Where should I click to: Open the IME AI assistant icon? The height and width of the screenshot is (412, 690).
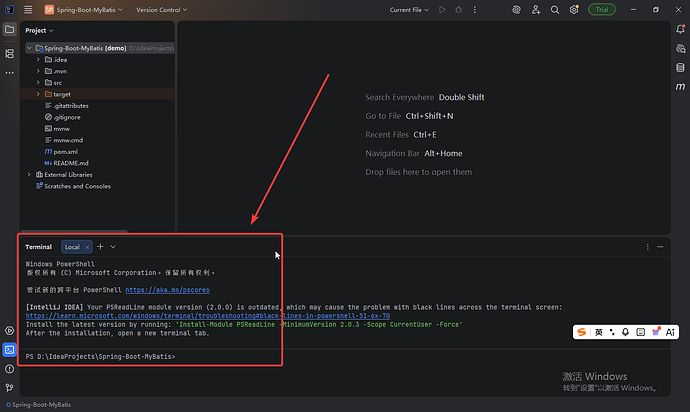pyautogui.click(x=670, y=332)
